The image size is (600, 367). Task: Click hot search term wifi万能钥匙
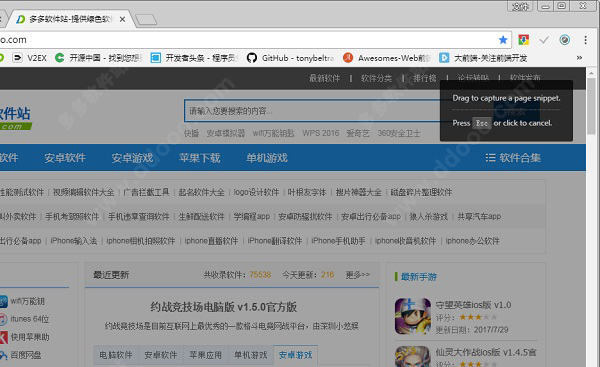tap(273, 133)
